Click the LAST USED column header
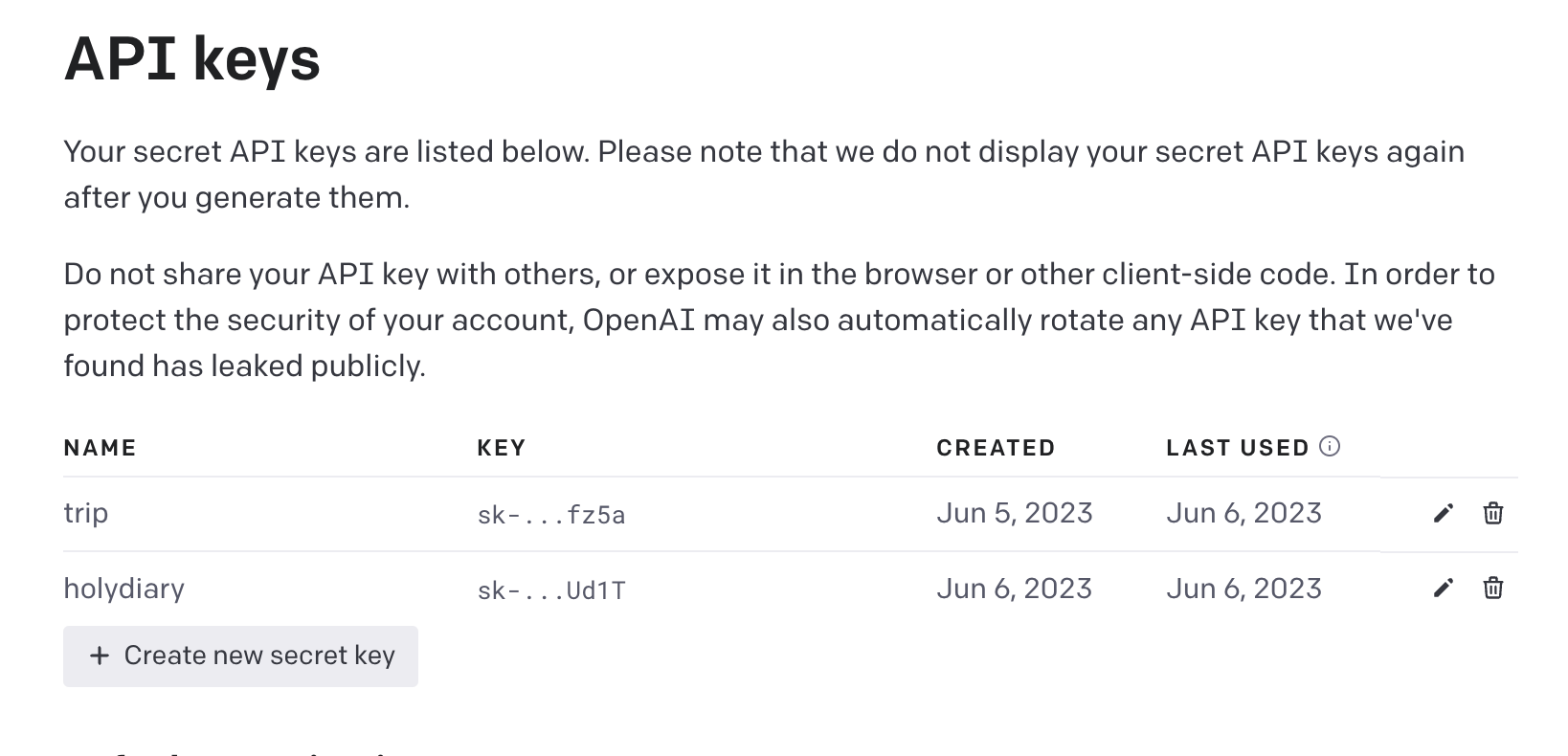This screenshot has height=756, width=1568. tap(1237, 448)
